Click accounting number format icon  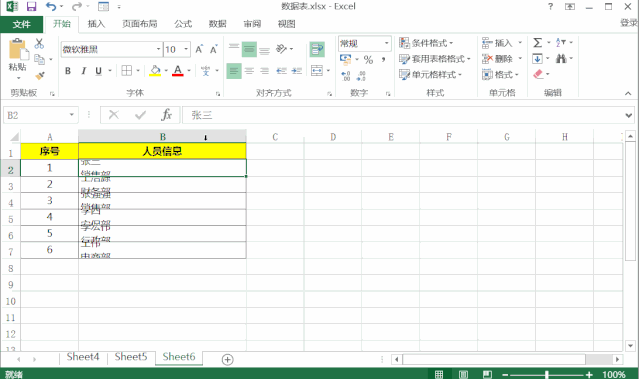pyautogui.click(x=346, y=59)
